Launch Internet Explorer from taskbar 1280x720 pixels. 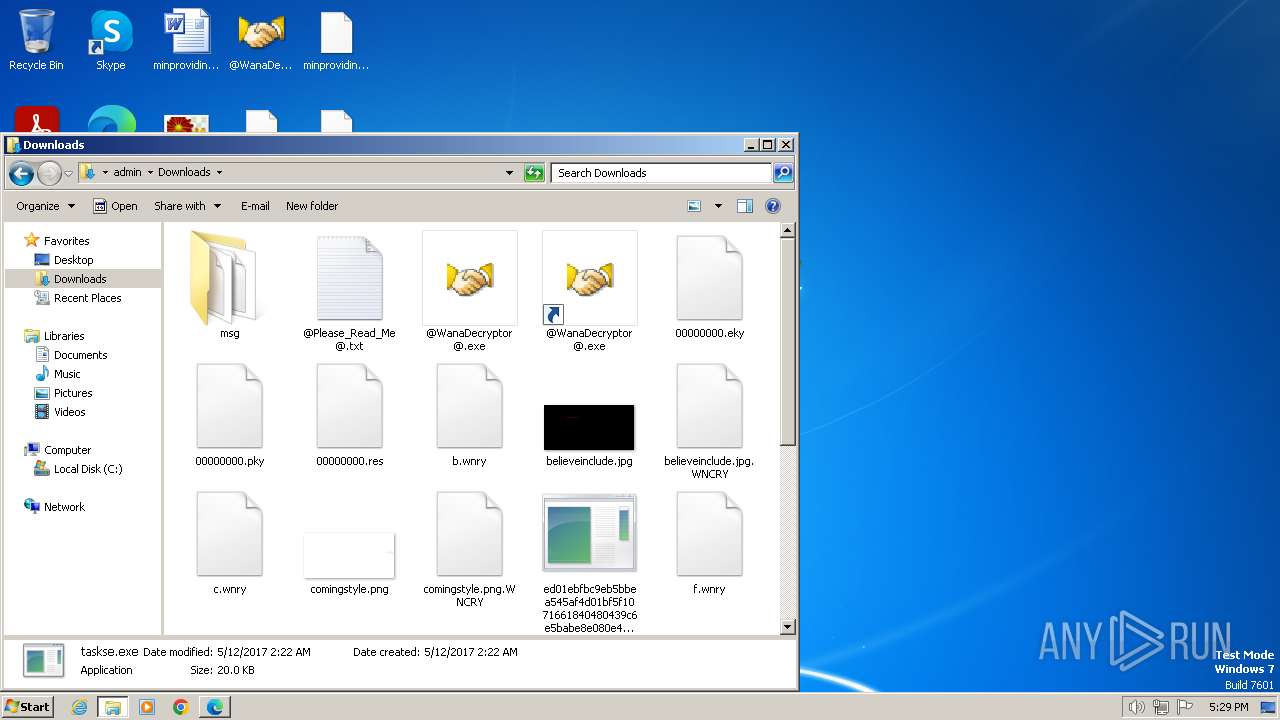[79, 707]
